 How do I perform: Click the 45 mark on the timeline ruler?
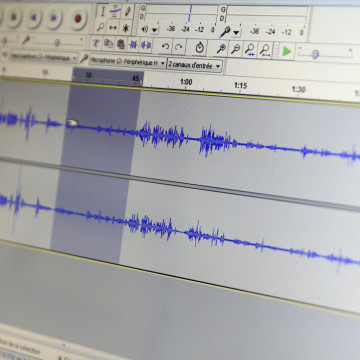point(136,79)
